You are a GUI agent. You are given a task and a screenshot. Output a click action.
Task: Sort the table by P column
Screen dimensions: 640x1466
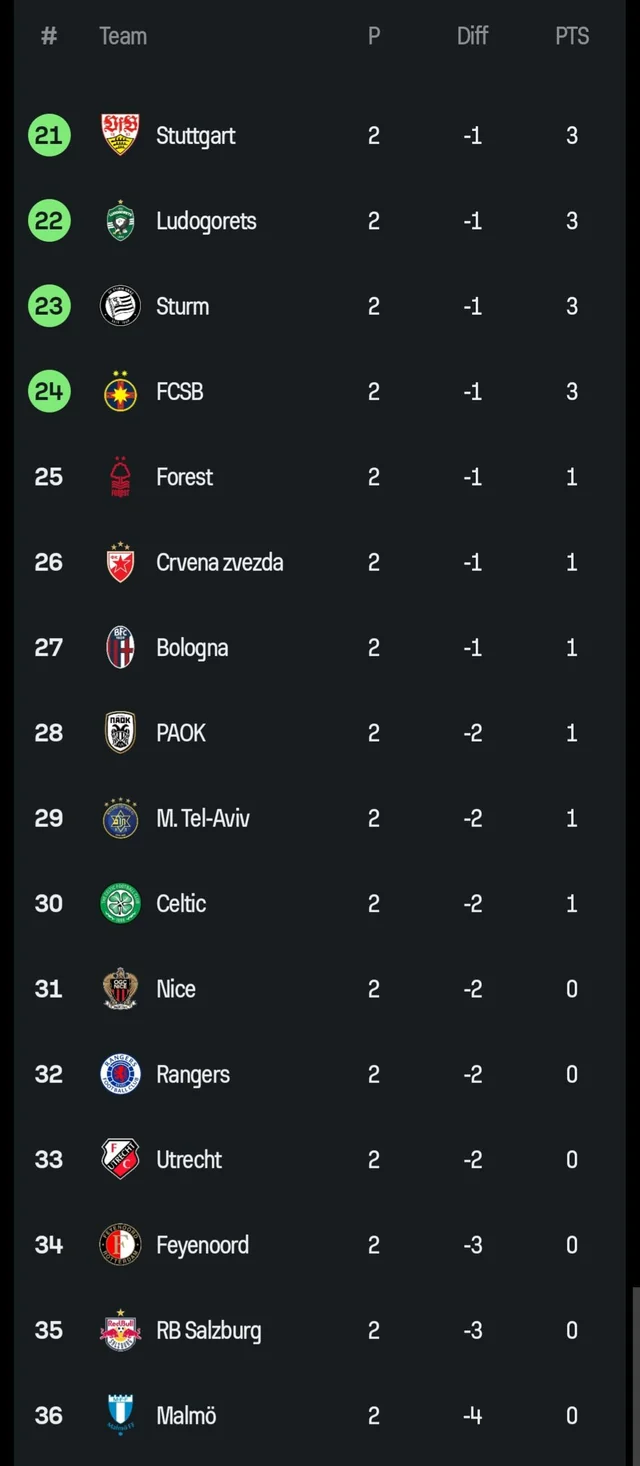click(374, 36)
